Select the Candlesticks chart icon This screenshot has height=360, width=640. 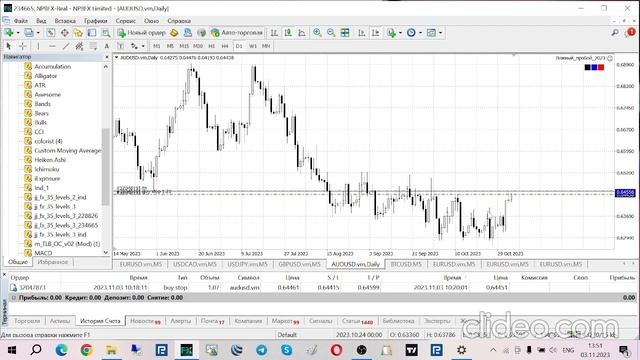(x=288, y=33)
